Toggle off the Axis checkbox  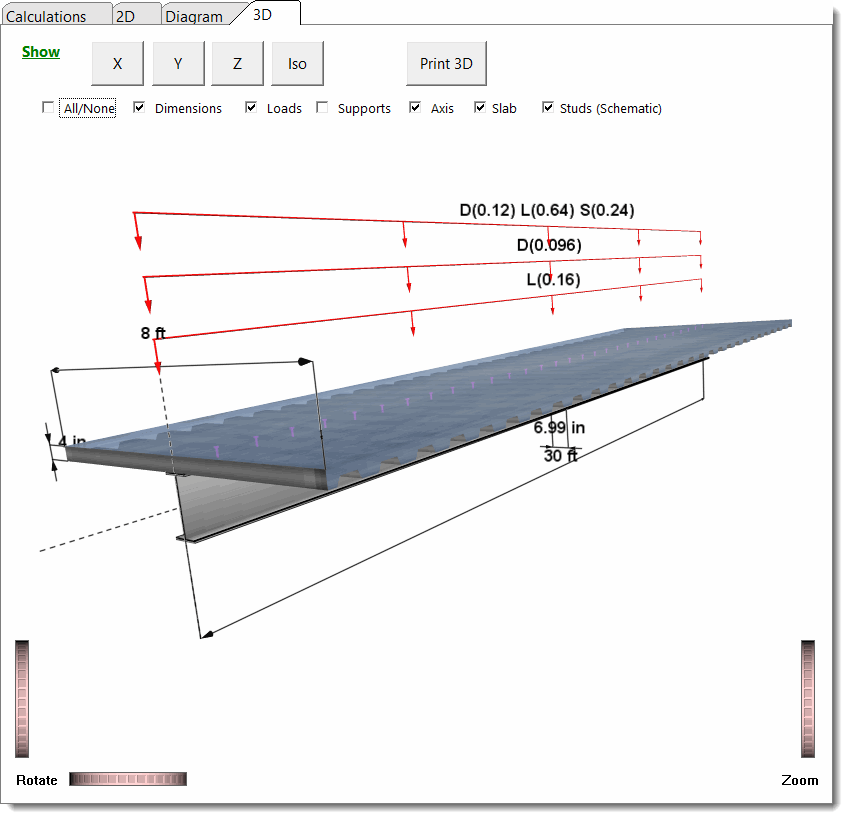tap(414, 107)
